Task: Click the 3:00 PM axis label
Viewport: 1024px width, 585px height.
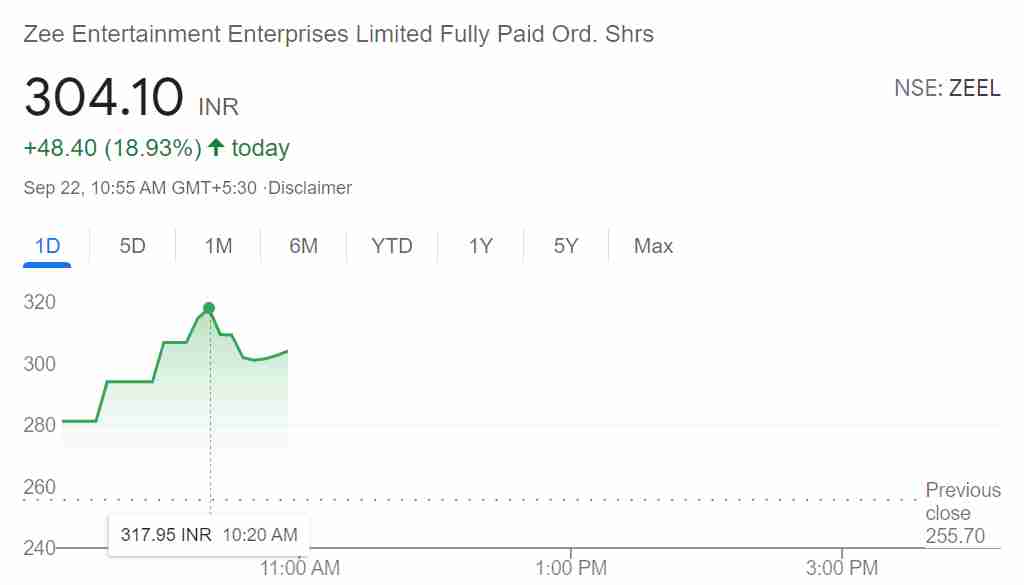Action: tap(842, 568)
